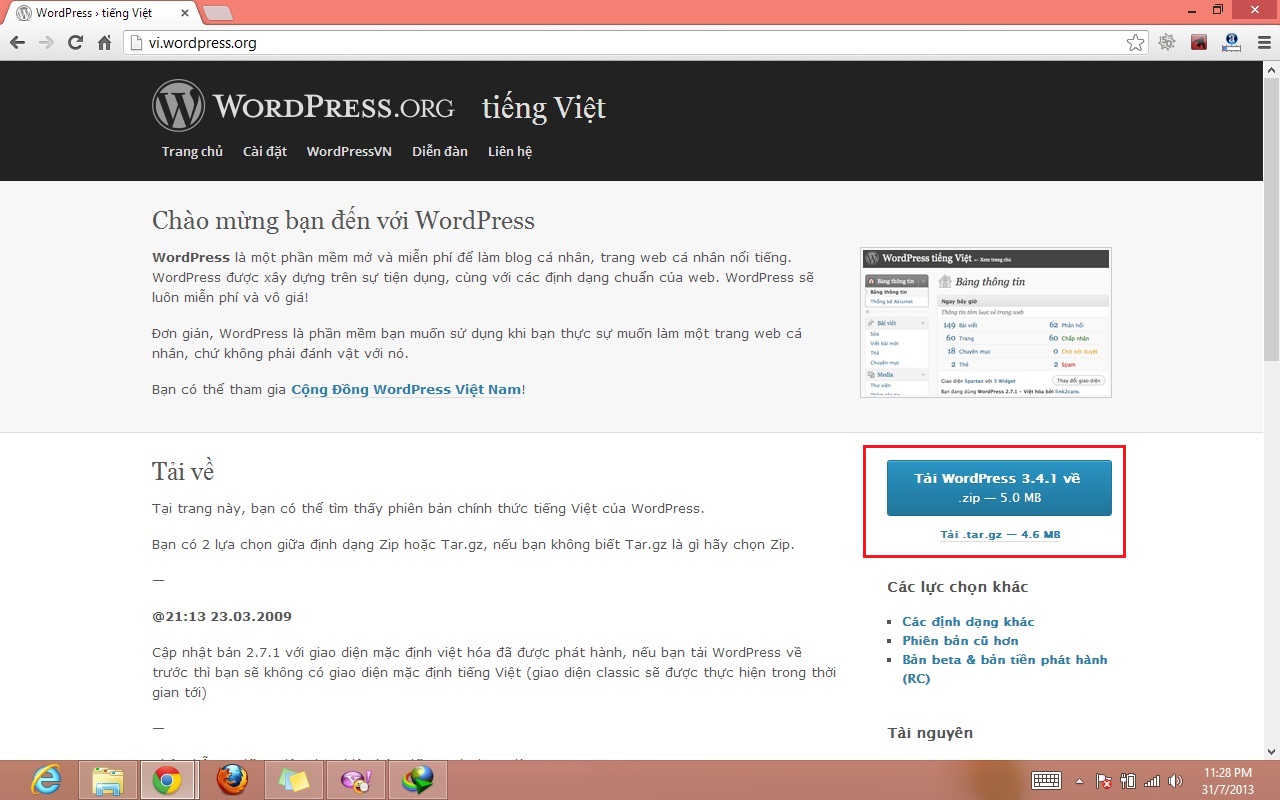The height and width of the screenshot is (800, 1280).
Task: Show hidden system tray icons
Action: [x=1080, y=780]
